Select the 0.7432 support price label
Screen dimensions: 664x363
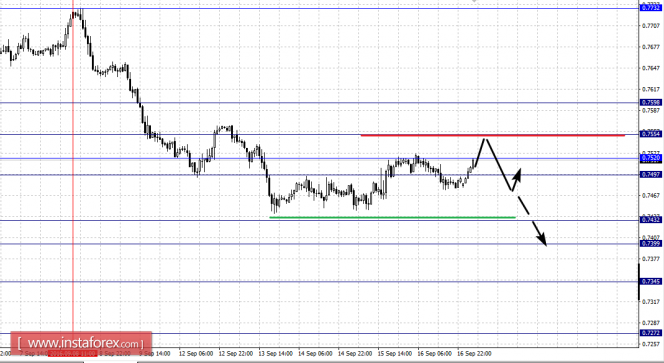650,219
